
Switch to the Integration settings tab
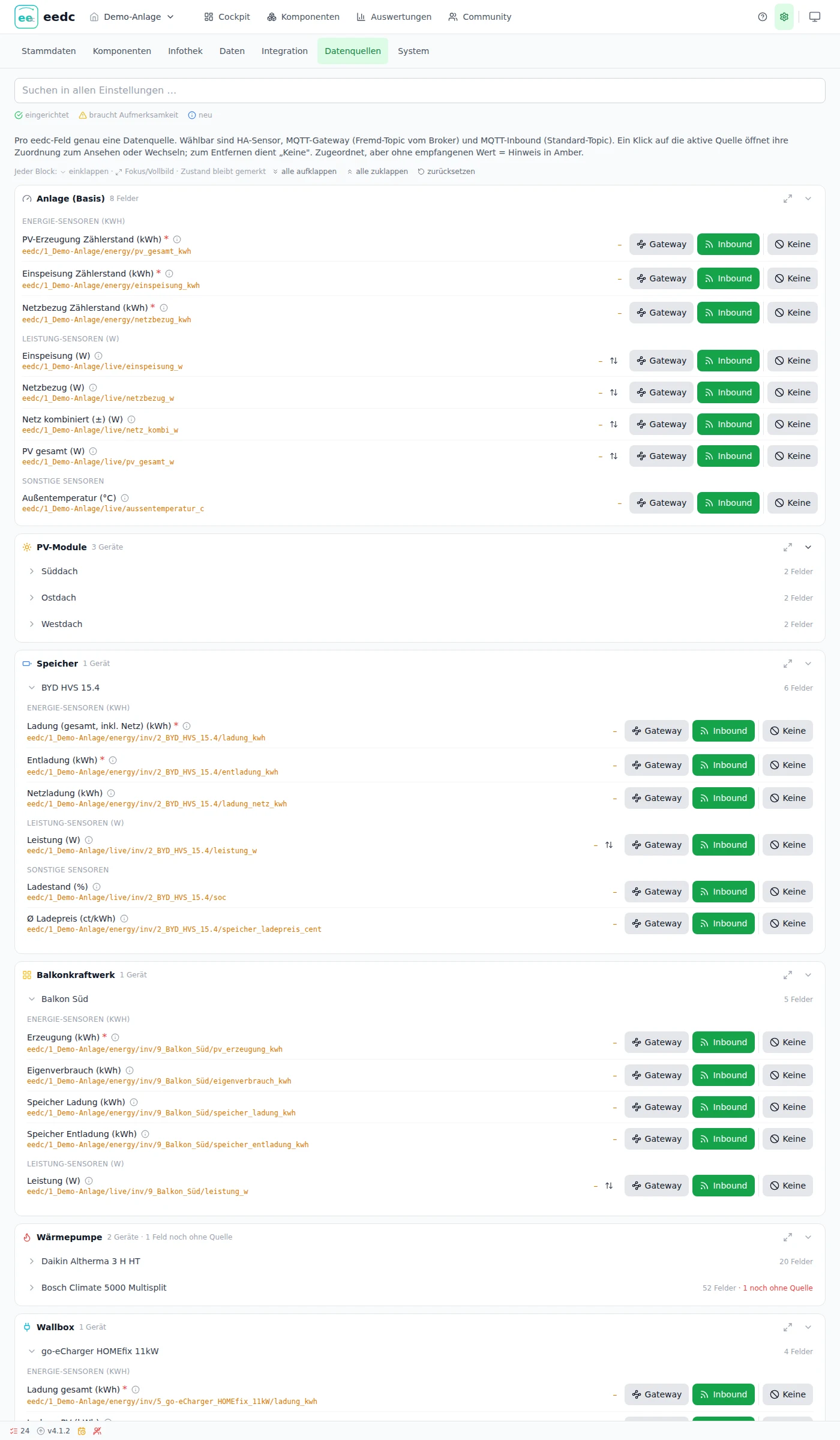[x=284, y=51]
